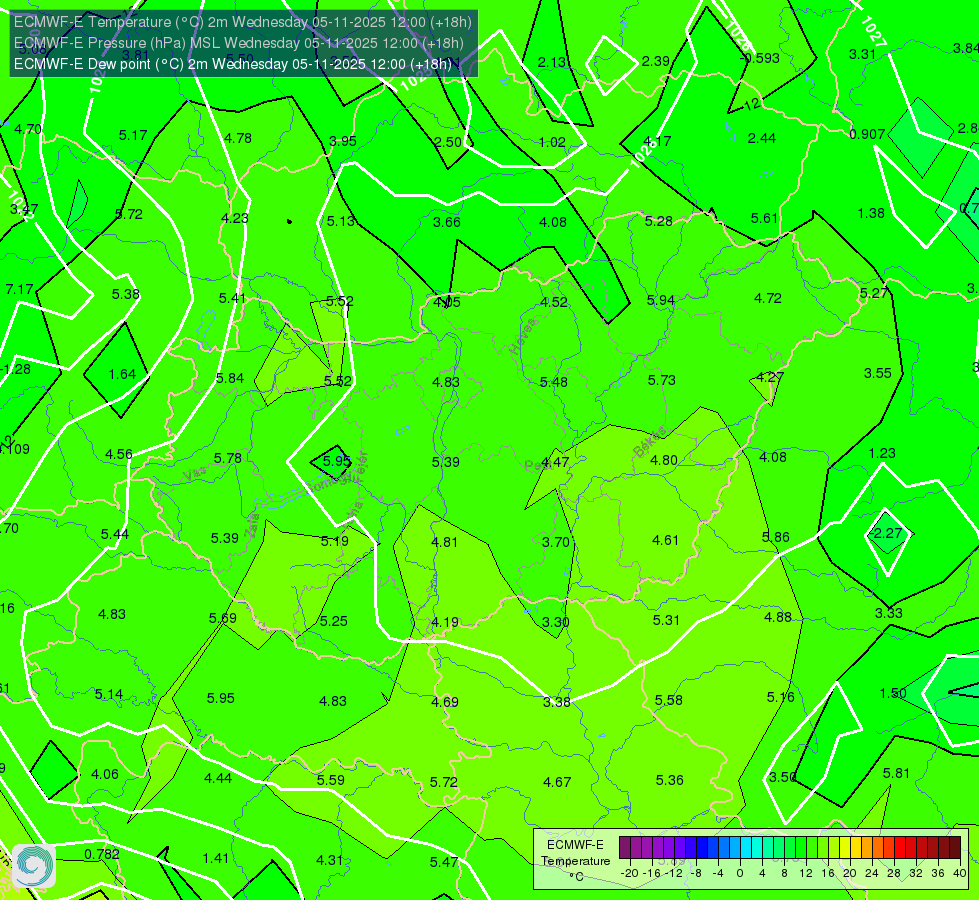This screenshot has width=979, height=900.
Task: Click the 1.23 grid value
Action: pyautogui.click(x=882, y=453)
